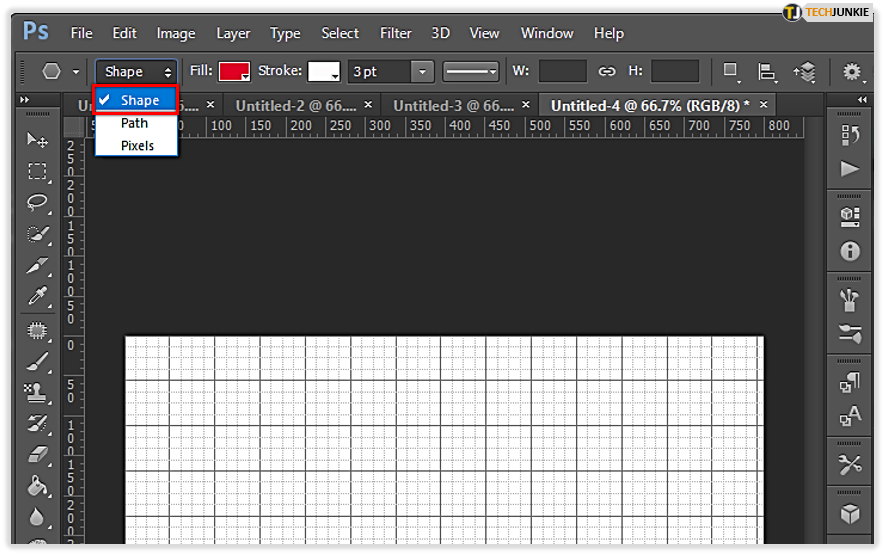Collapse the right panel dock double arrows
This screenshot has width=885, height=555.
click(x=862, y=100)
